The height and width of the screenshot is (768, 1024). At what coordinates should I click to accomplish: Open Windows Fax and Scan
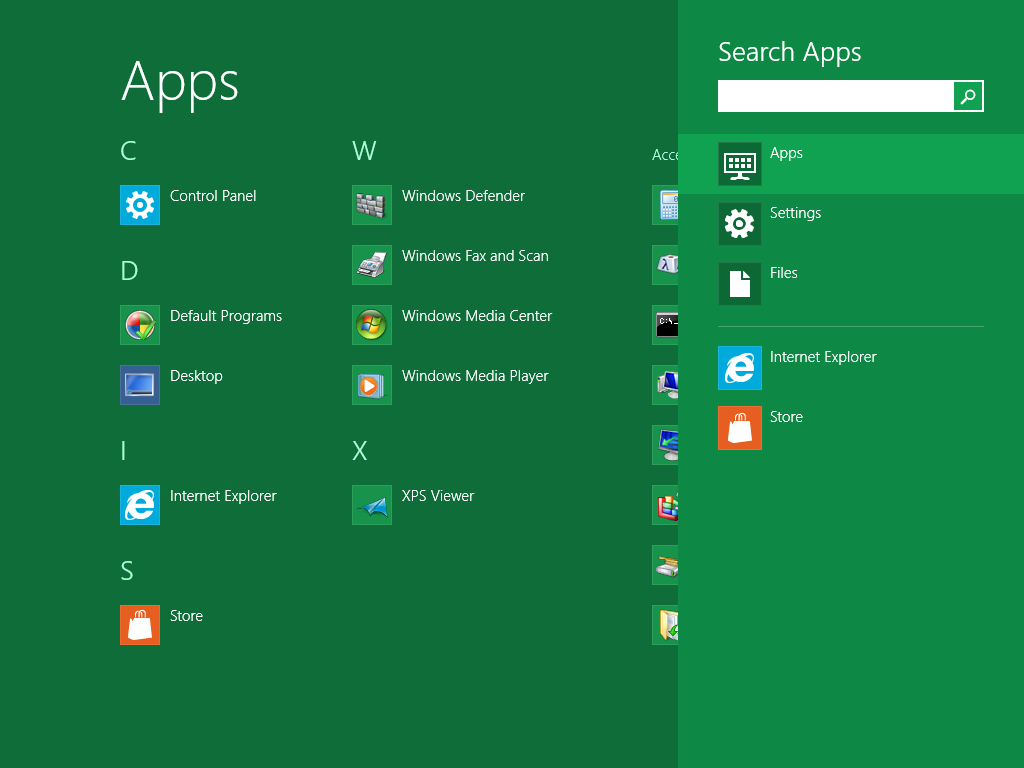[372, 265]
